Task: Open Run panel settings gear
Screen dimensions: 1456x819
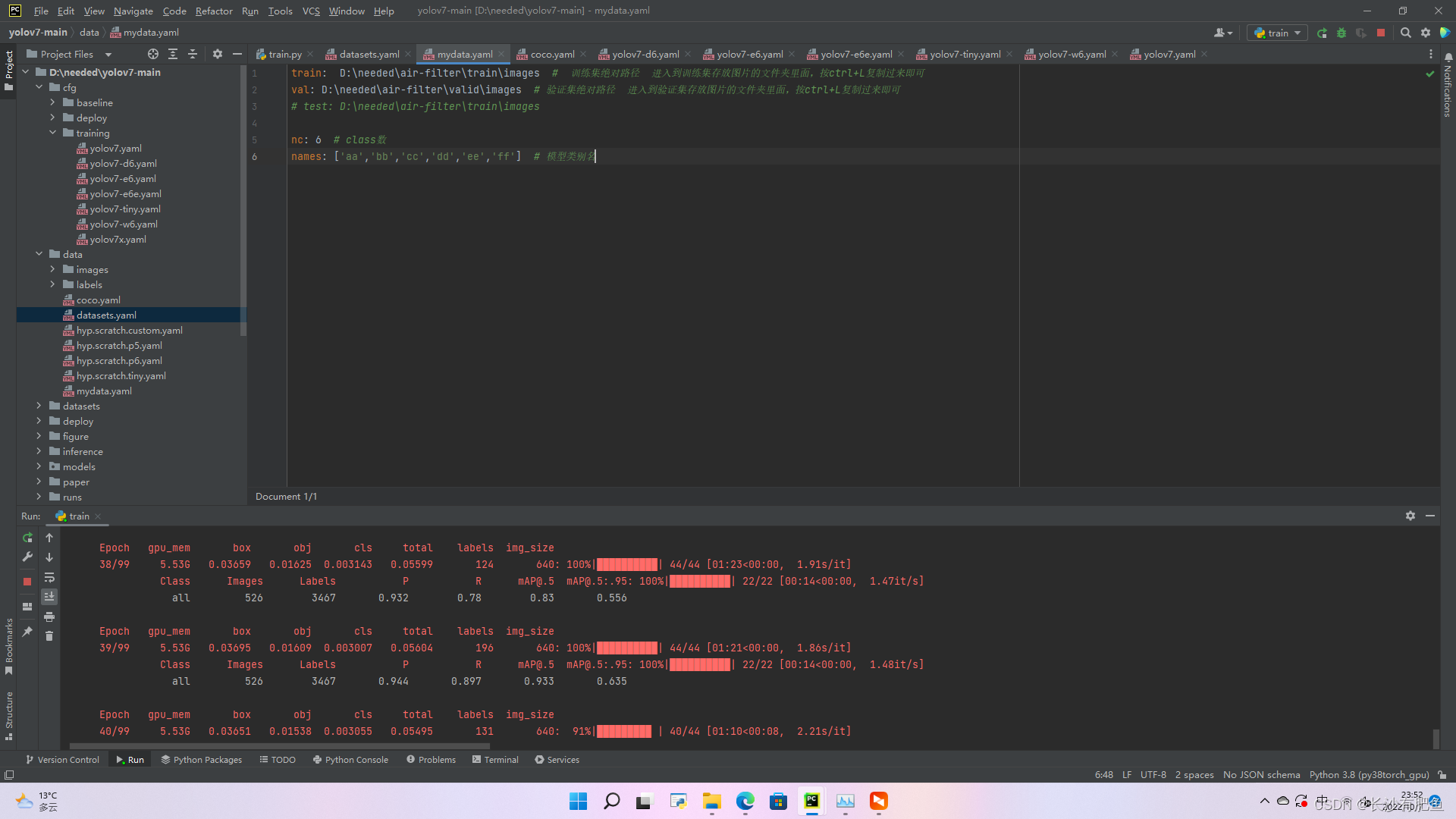Action: pyautogui.click(x=1410, y=516)
